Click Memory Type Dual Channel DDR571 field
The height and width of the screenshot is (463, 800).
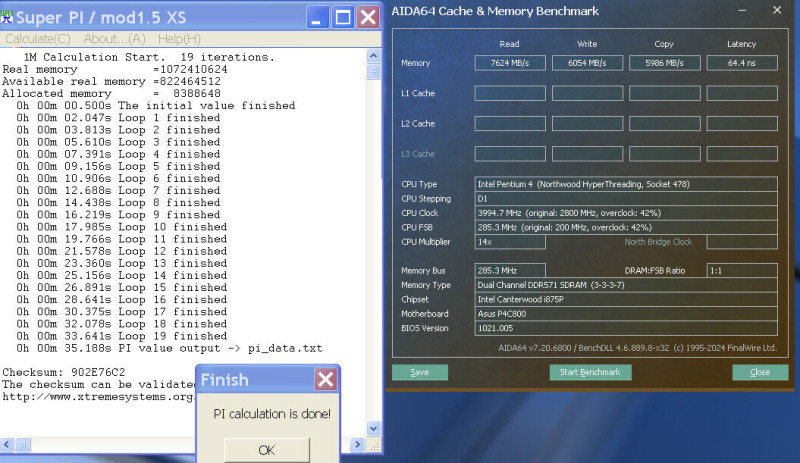coord(626,285)
